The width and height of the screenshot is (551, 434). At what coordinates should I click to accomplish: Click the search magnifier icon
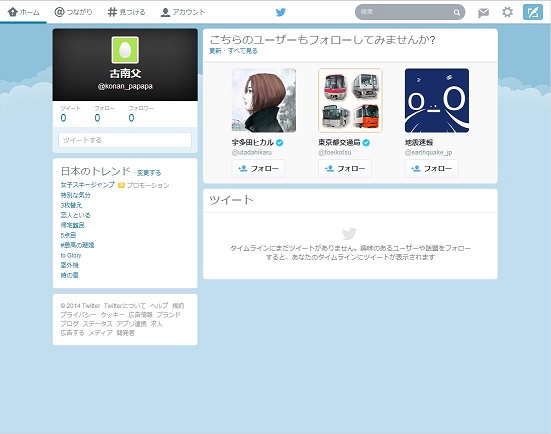click(x=456, y=13)
